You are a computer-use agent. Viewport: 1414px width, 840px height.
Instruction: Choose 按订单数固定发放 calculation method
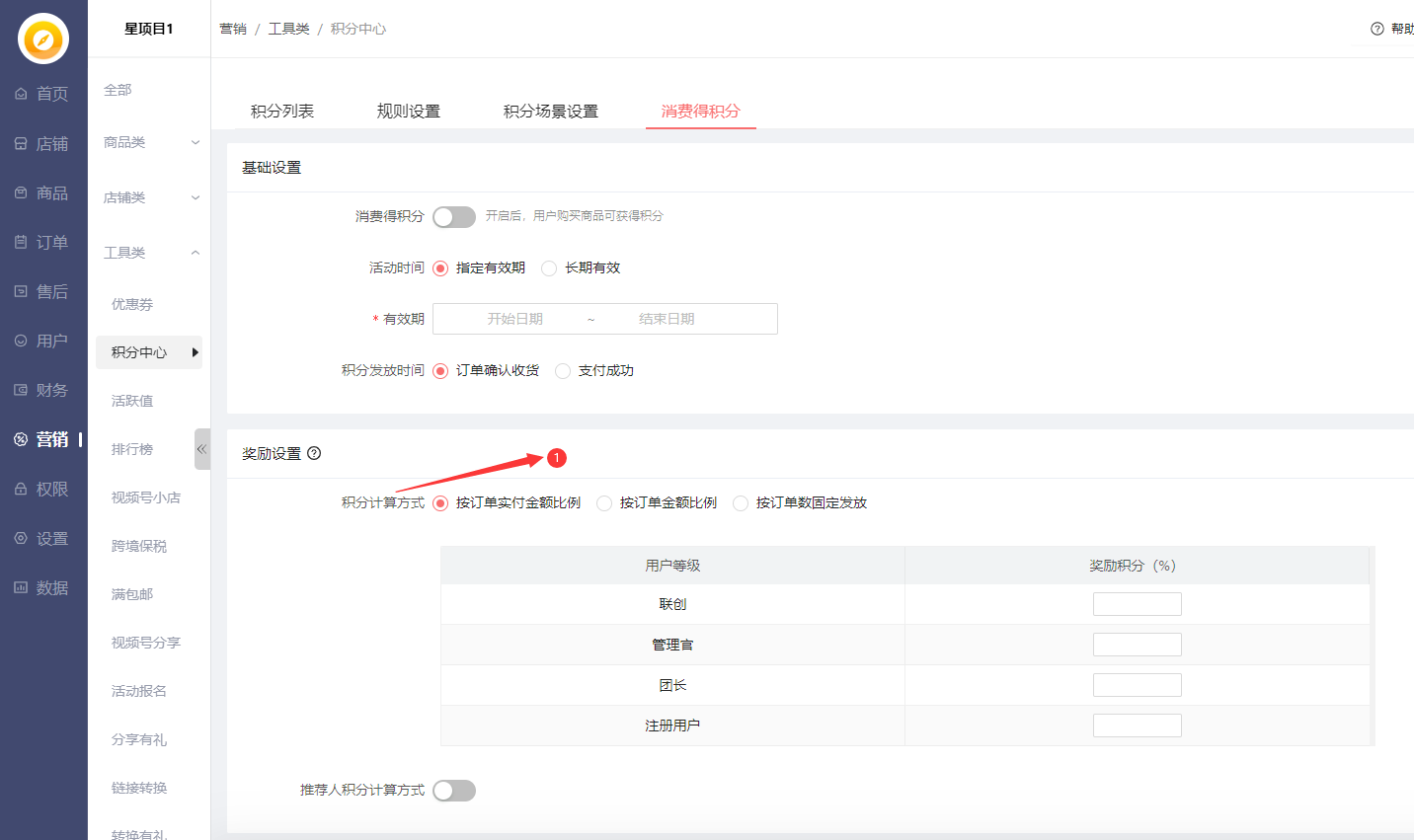[x=741, y=503]
